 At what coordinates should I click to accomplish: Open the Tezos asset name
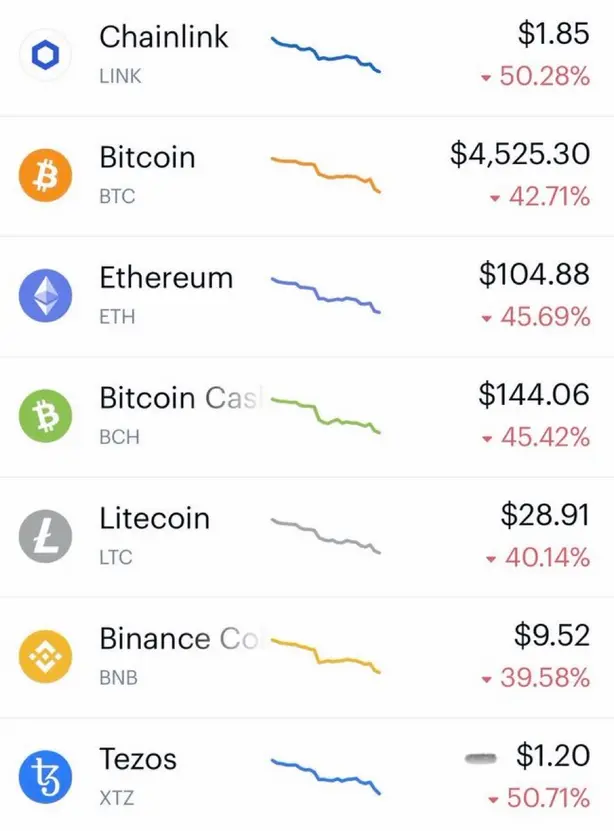[x=138, y=758]
